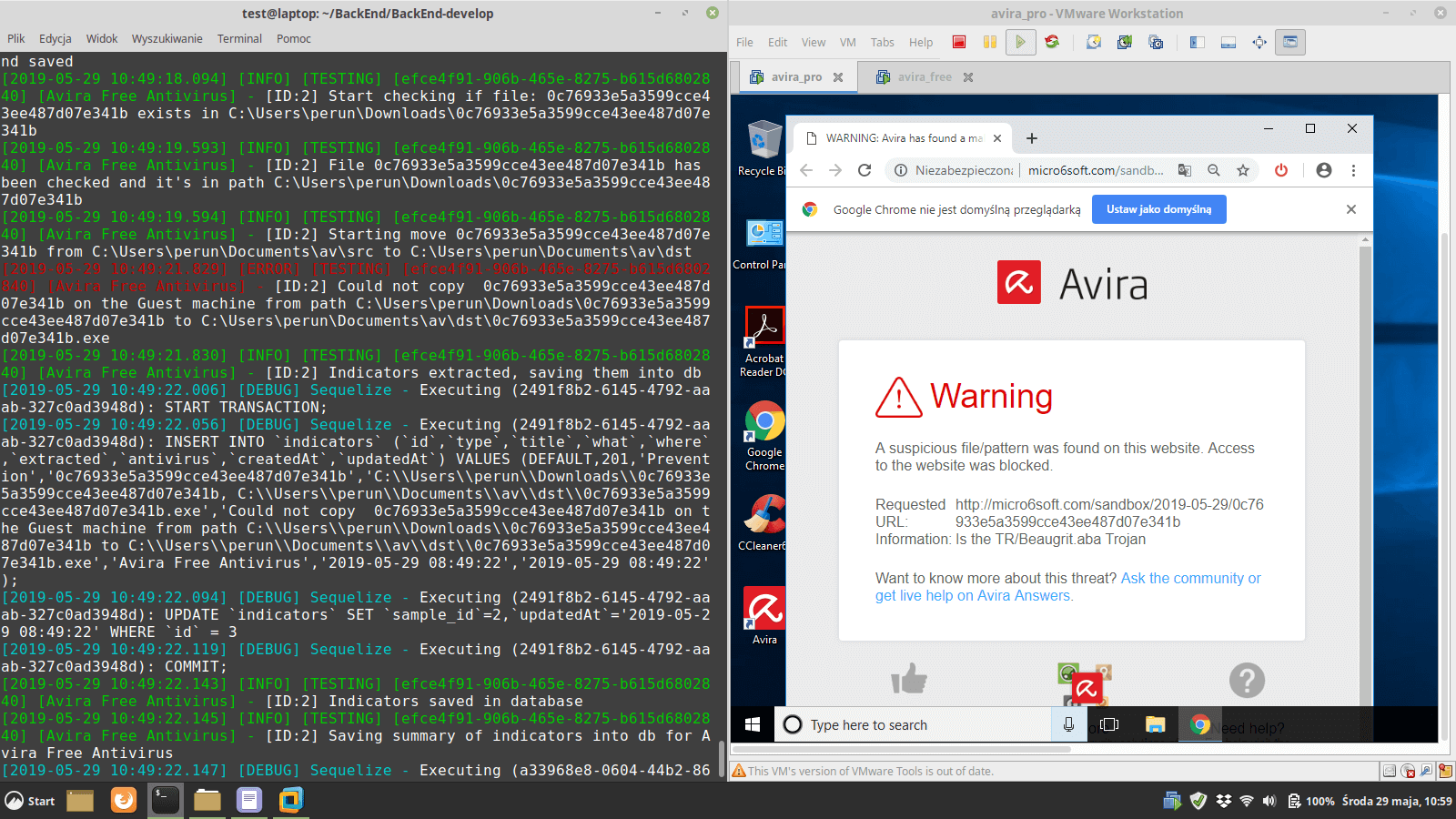Click the question mark help icon on Avira page

coord(1247,680)
